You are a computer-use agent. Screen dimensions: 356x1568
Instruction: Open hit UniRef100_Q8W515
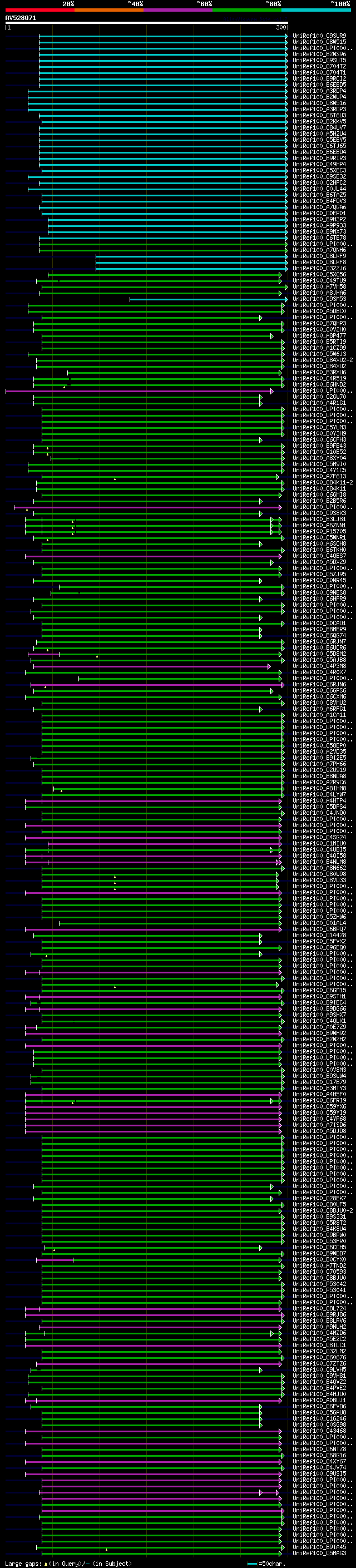(319, 42)
